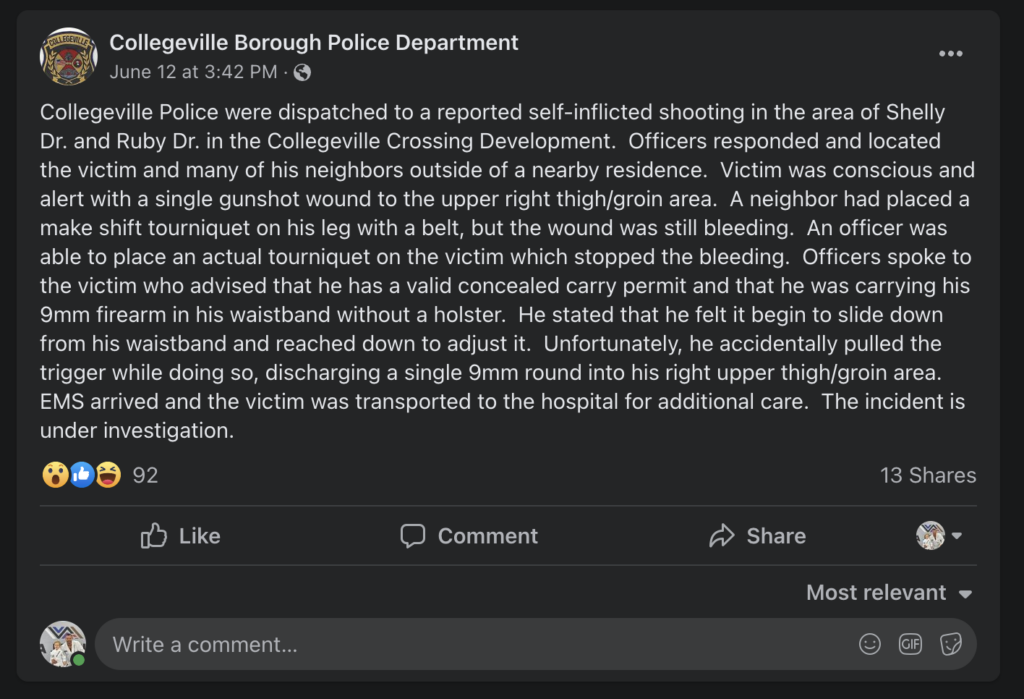Open Collegeville Borough Police Department page link
Viewport: 1024px width, 699px height.
(x=314, y=43)
